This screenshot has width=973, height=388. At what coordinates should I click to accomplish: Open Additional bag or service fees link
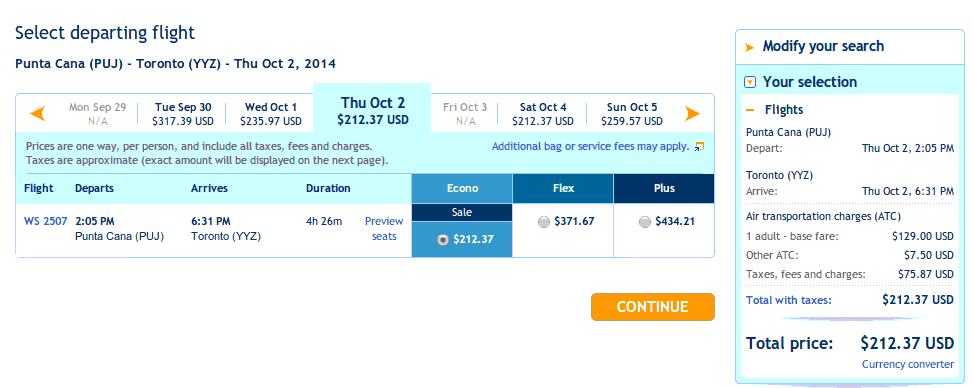590,147
